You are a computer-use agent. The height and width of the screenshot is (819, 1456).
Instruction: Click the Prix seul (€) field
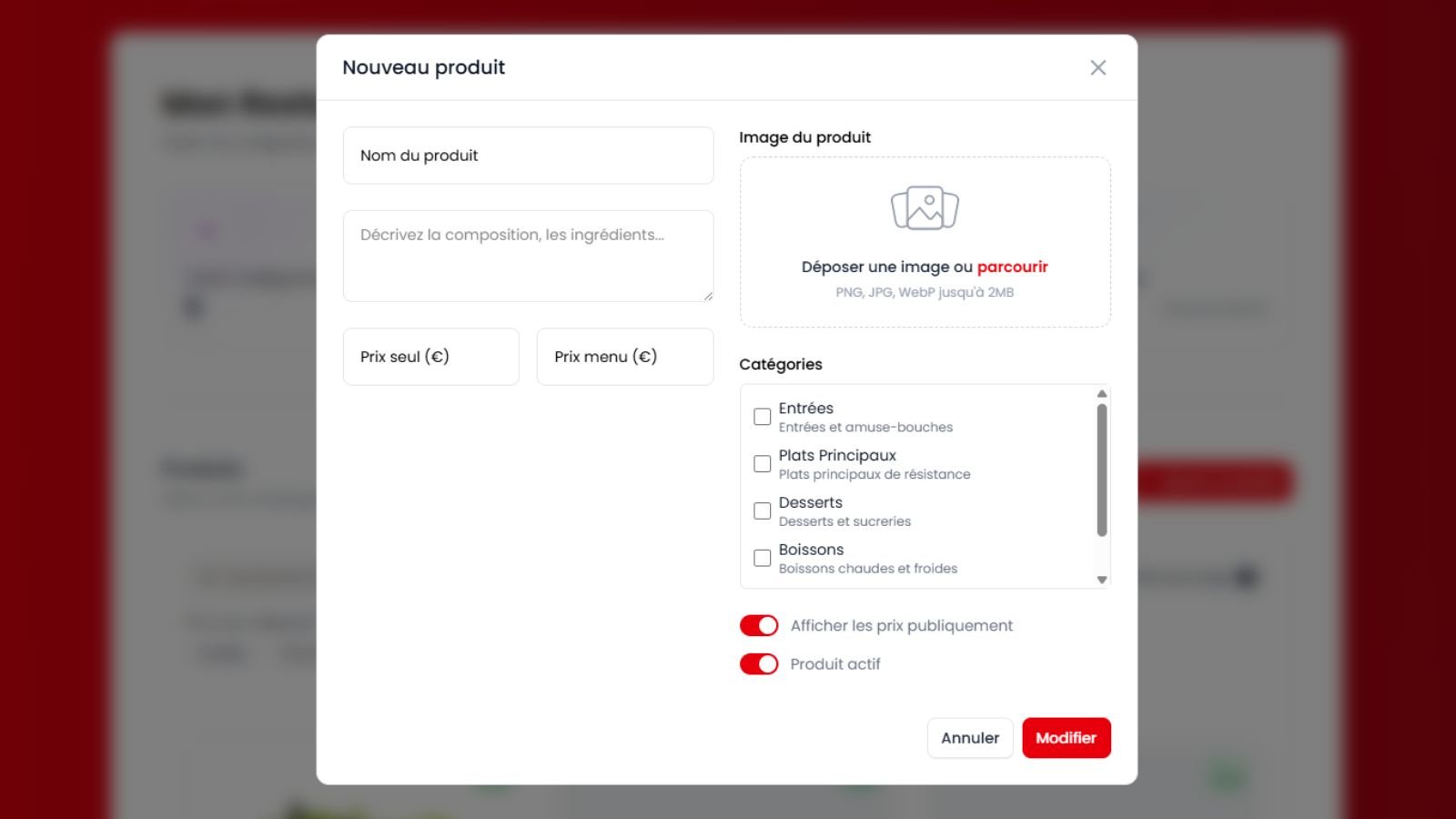click(x=430, y=357)
